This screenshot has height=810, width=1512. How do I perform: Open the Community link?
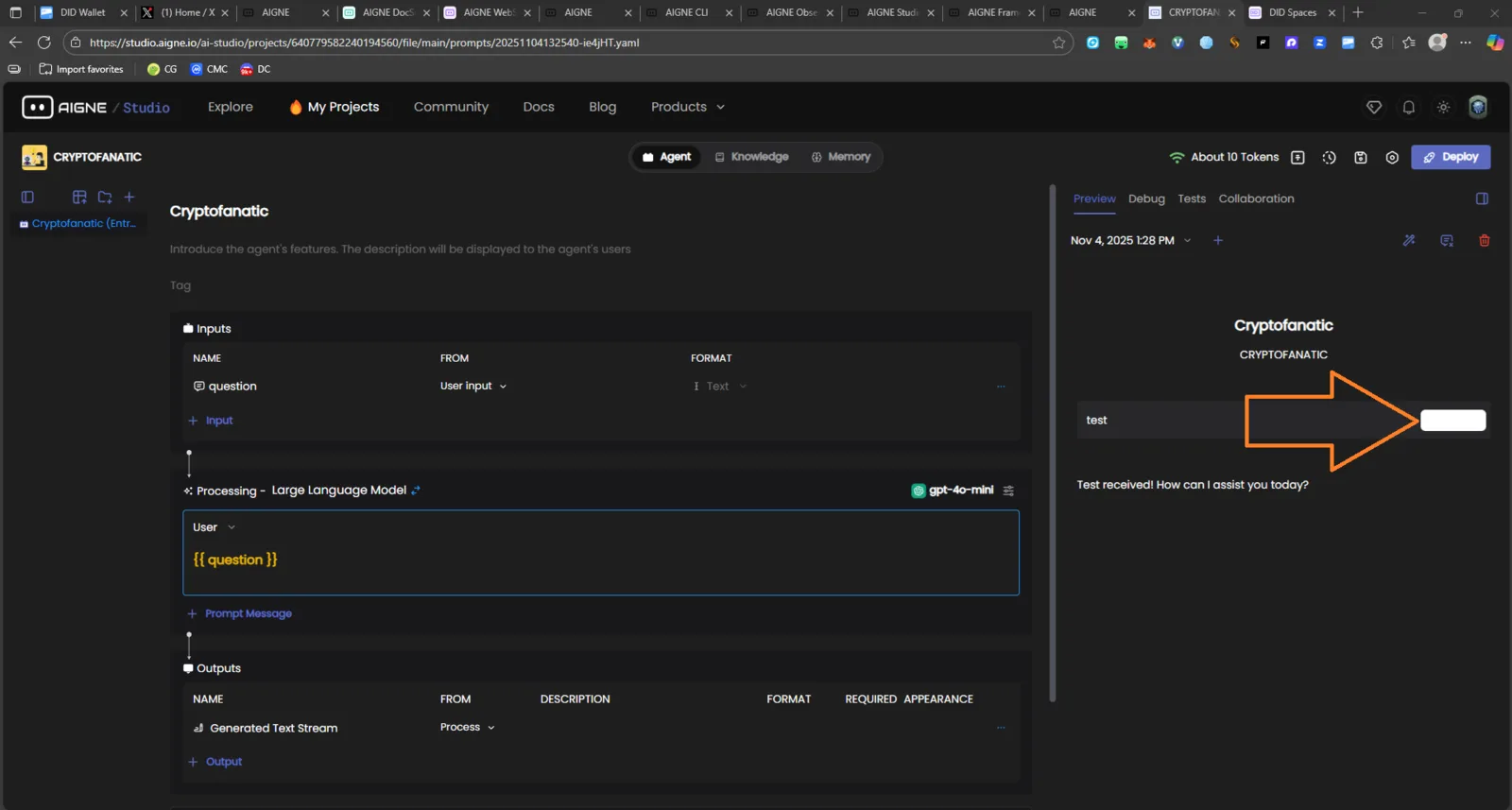tap(451, 108)
